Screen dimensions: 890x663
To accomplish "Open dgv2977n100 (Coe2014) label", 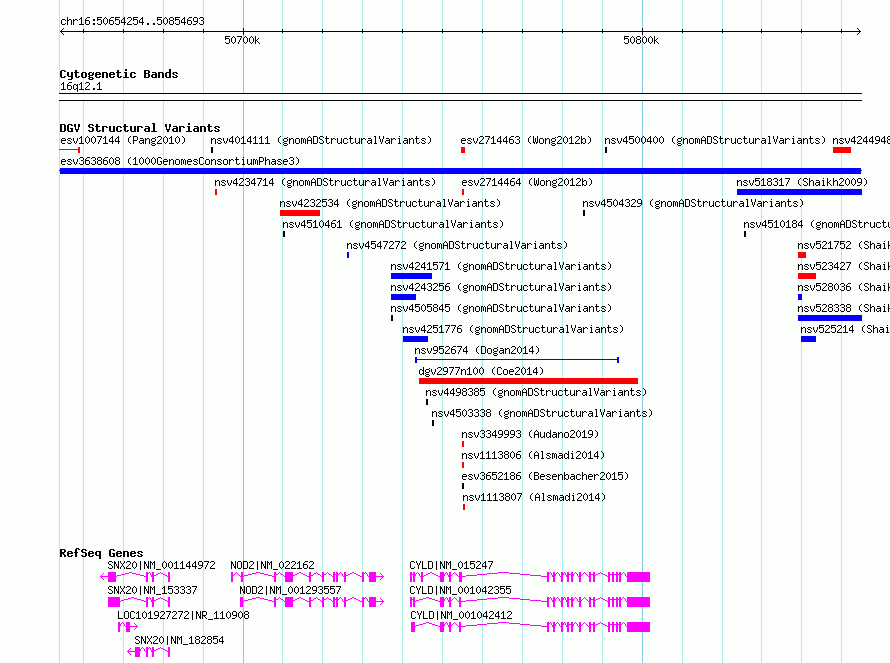I will tap(481, 371).
